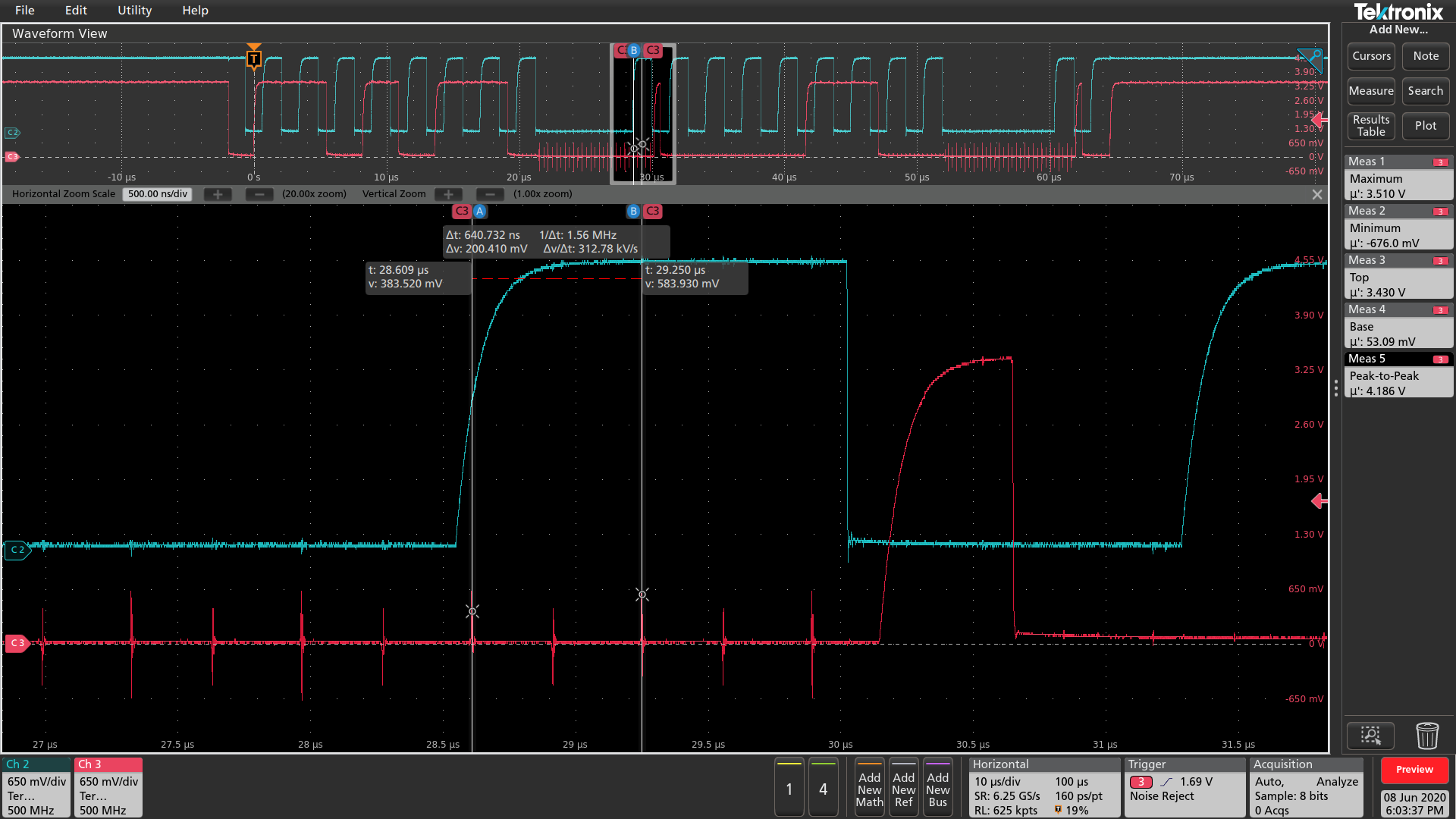Increase horizontal zoom with plus button

[218, 194]
